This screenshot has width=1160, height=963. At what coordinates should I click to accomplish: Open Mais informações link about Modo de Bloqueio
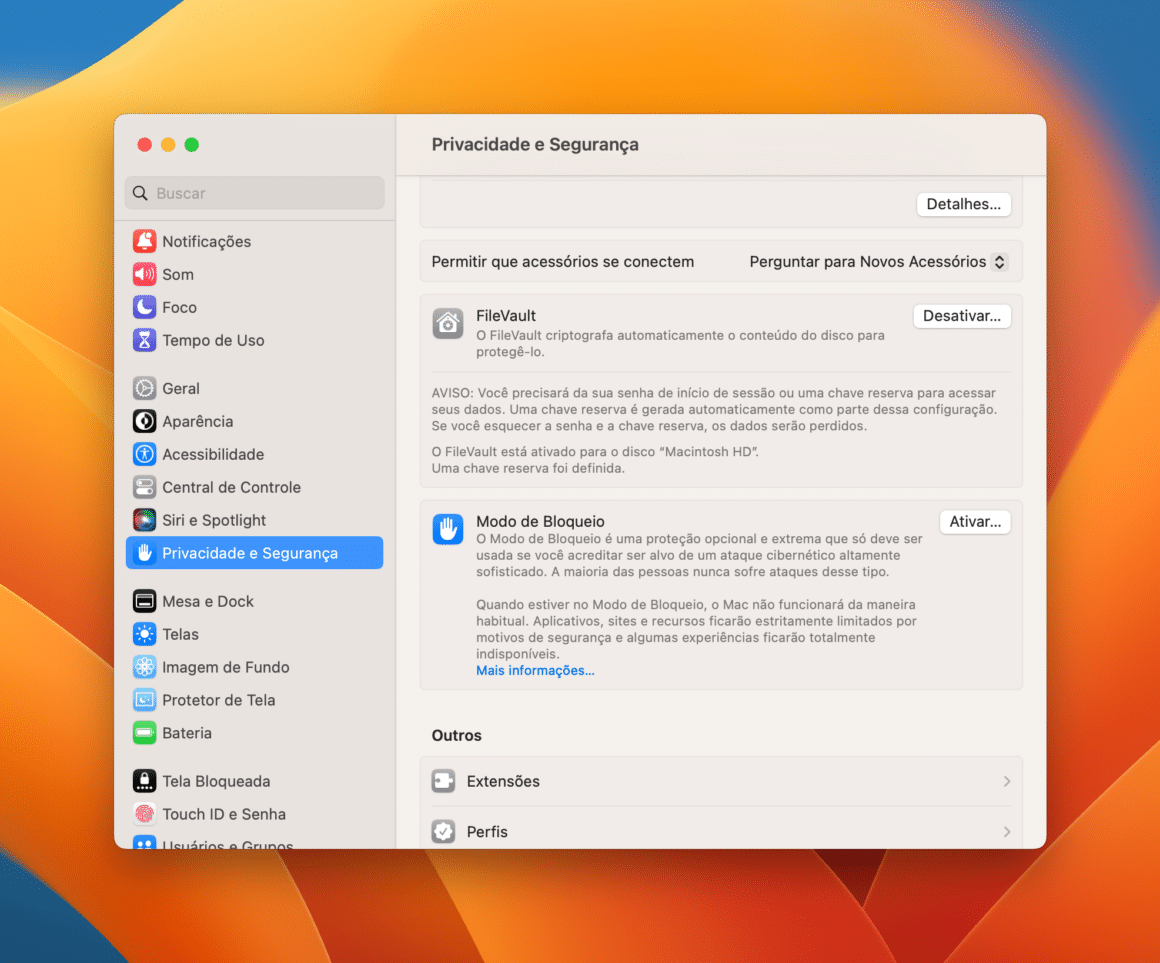coord(534,670)
